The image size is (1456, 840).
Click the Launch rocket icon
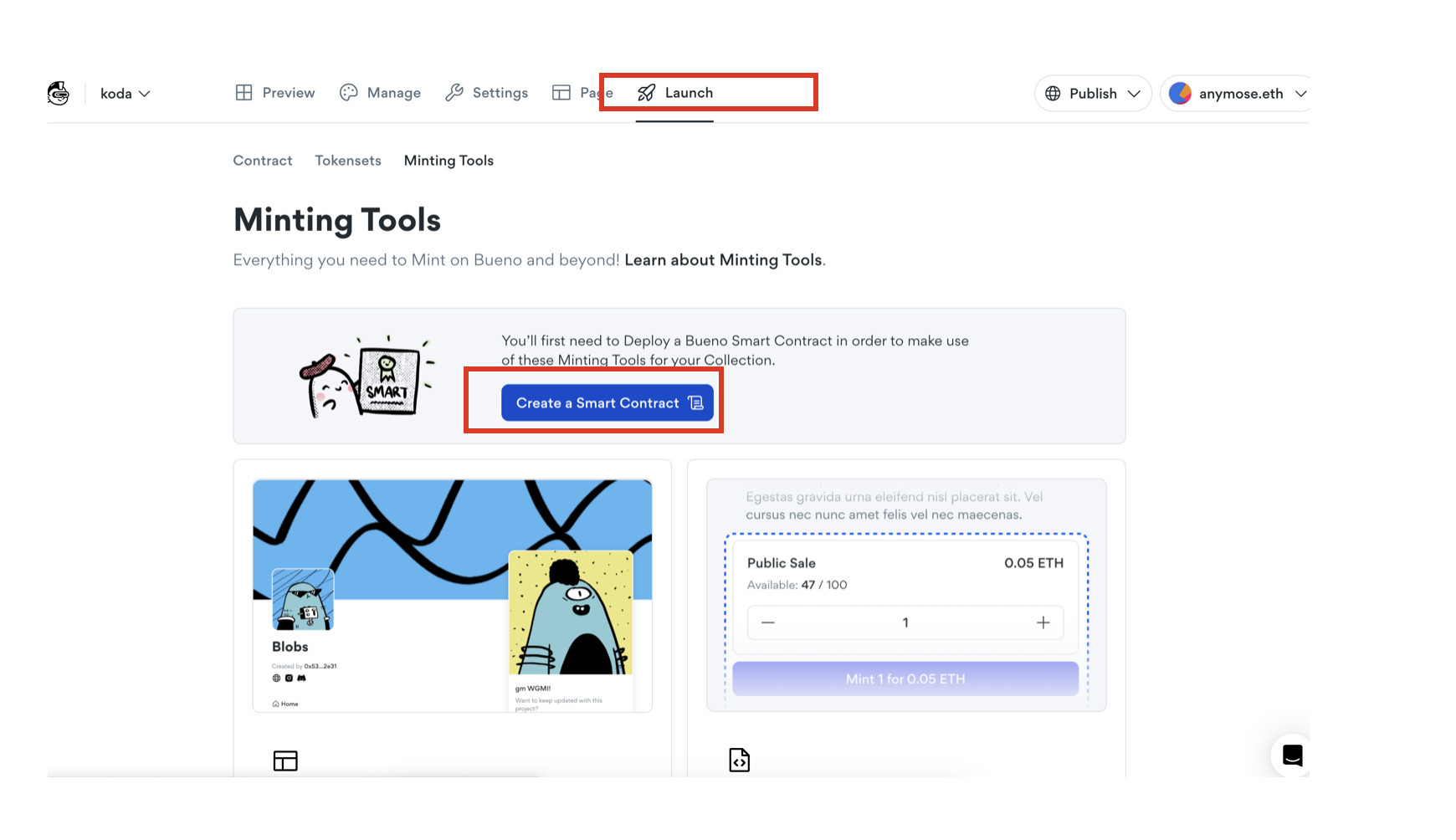pos(646,93)
